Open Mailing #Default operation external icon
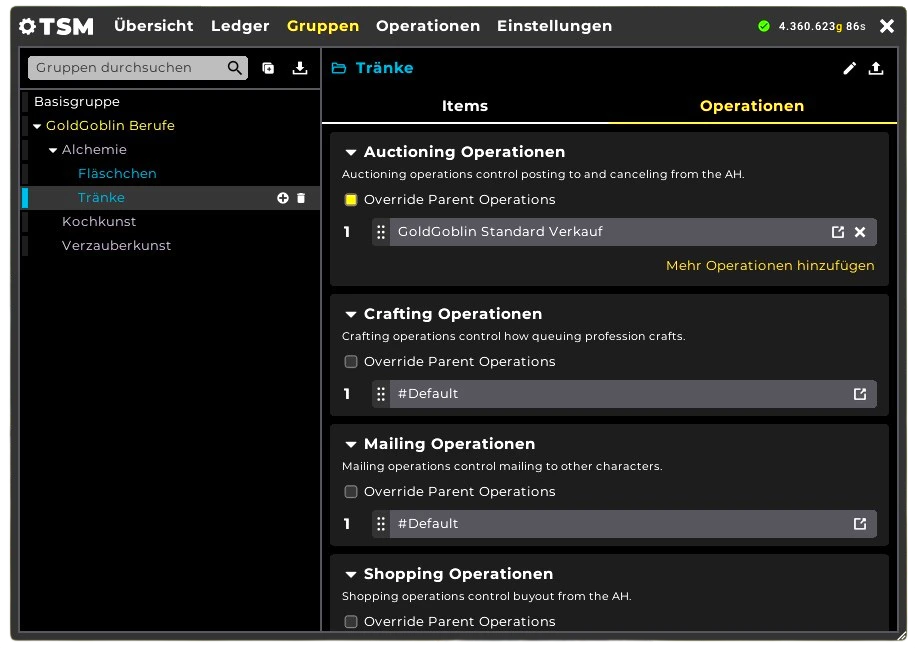915x648 pixels. (860, 524)
